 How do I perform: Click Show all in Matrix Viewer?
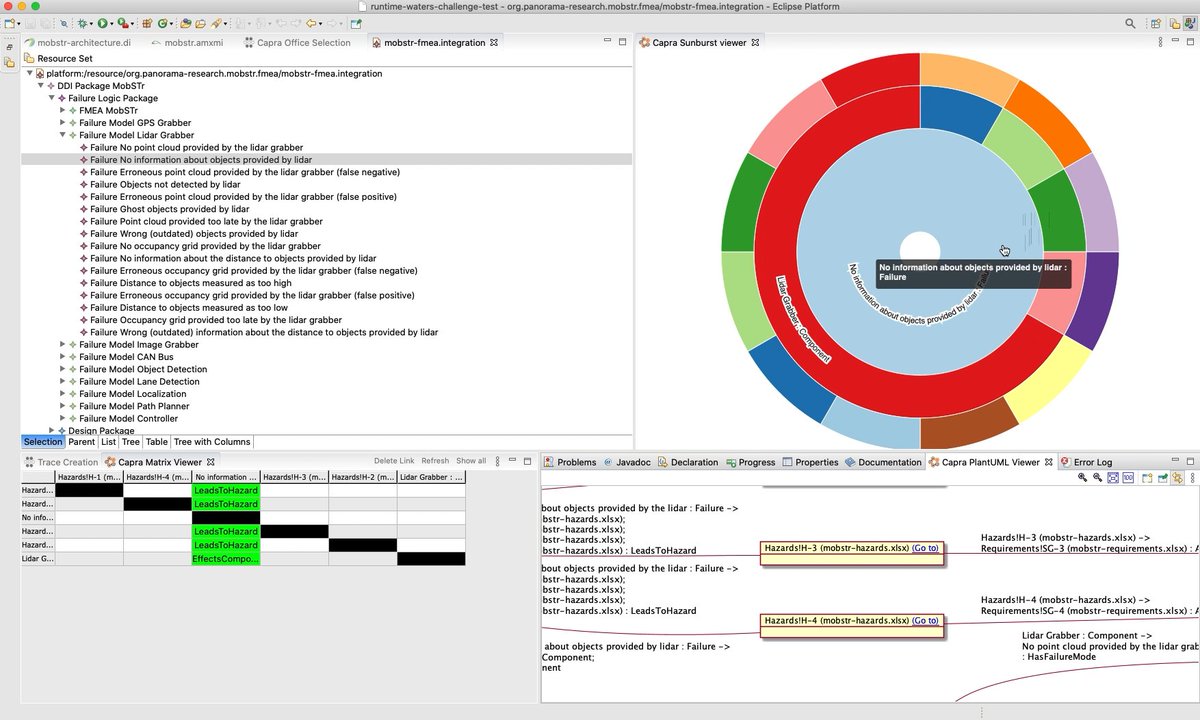pyautogui.click(x=471, y=461)
